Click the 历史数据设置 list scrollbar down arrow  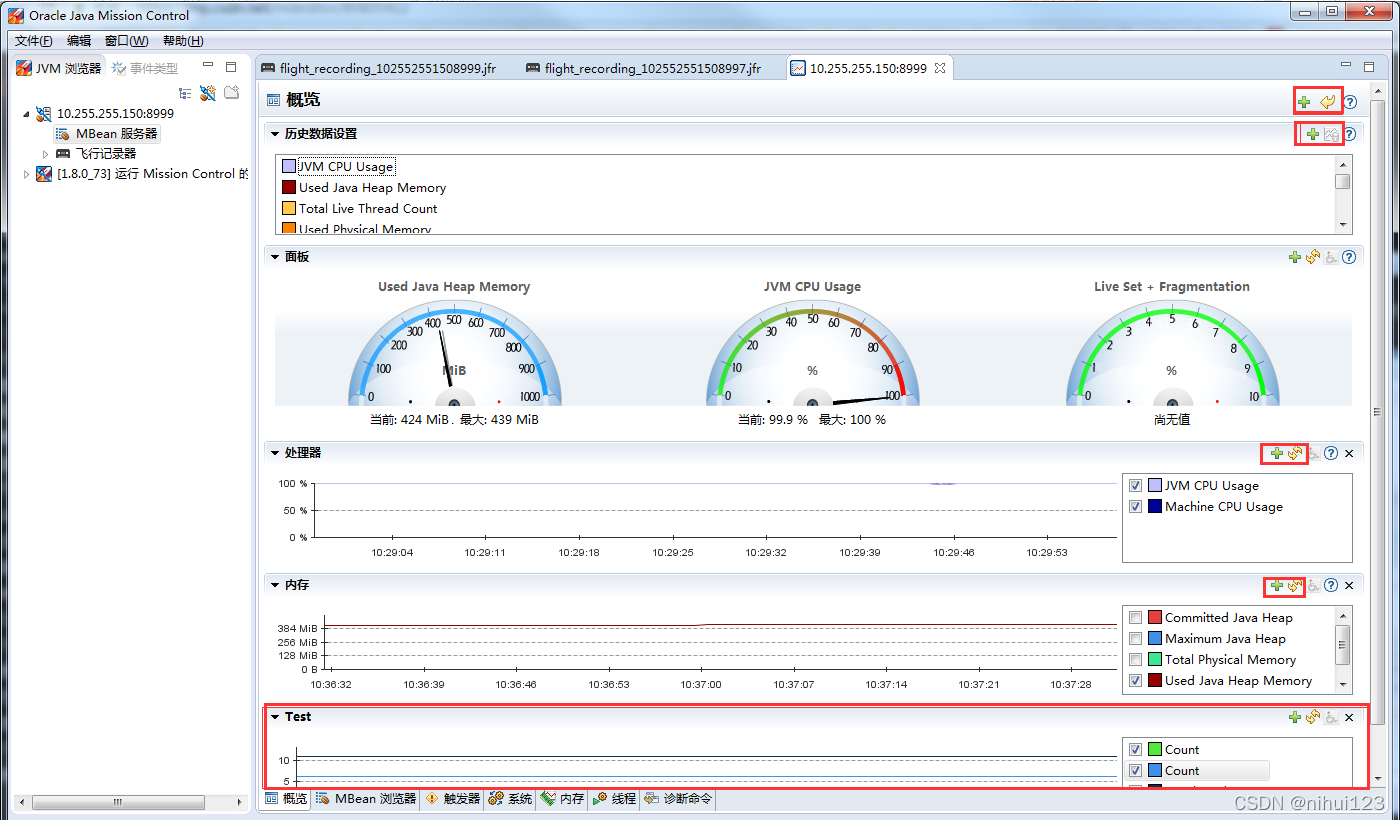pos(1343,226)
